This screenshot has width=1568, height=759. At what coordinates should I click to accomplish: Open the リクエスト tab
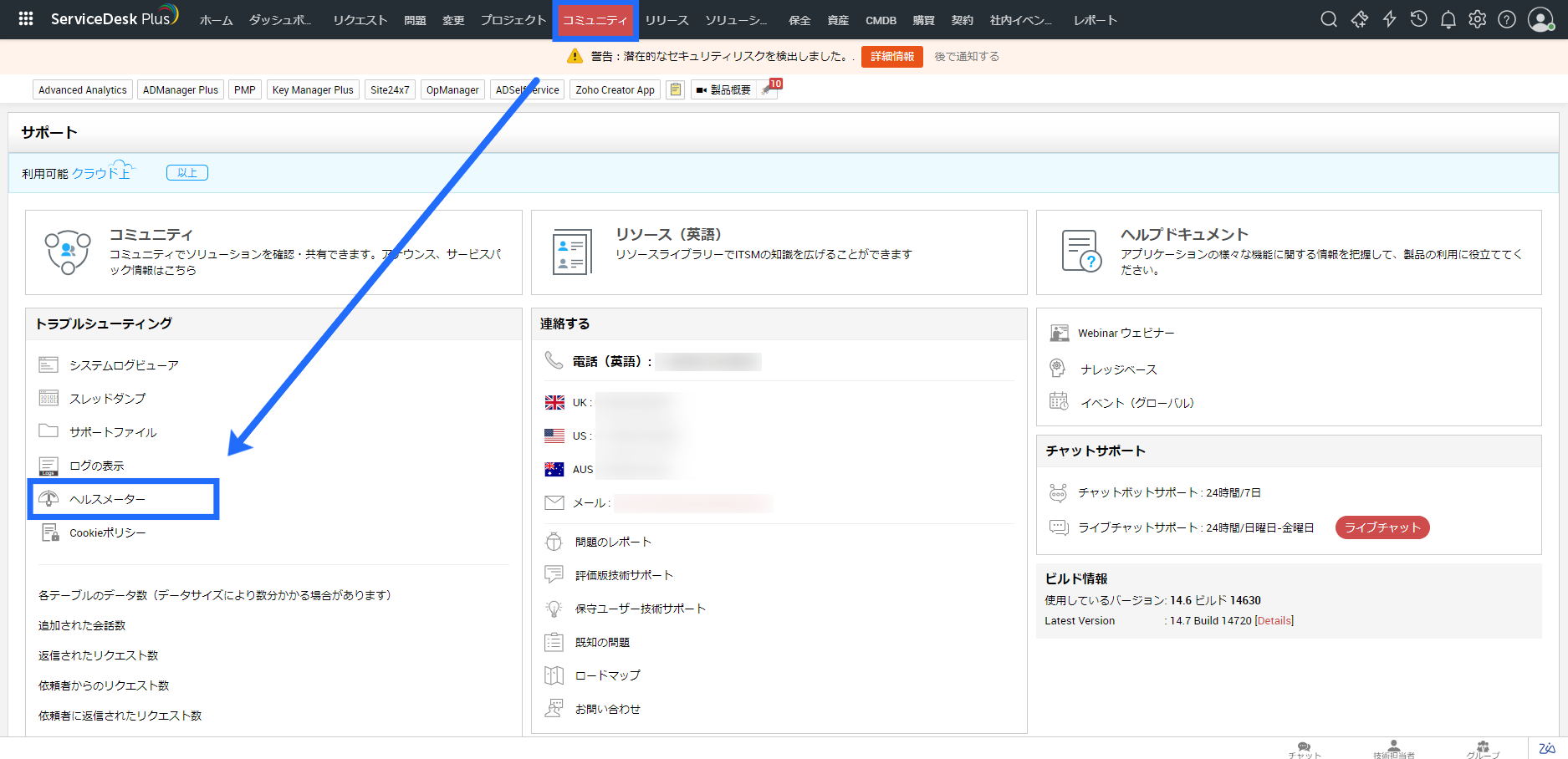[x=360, y=20]
